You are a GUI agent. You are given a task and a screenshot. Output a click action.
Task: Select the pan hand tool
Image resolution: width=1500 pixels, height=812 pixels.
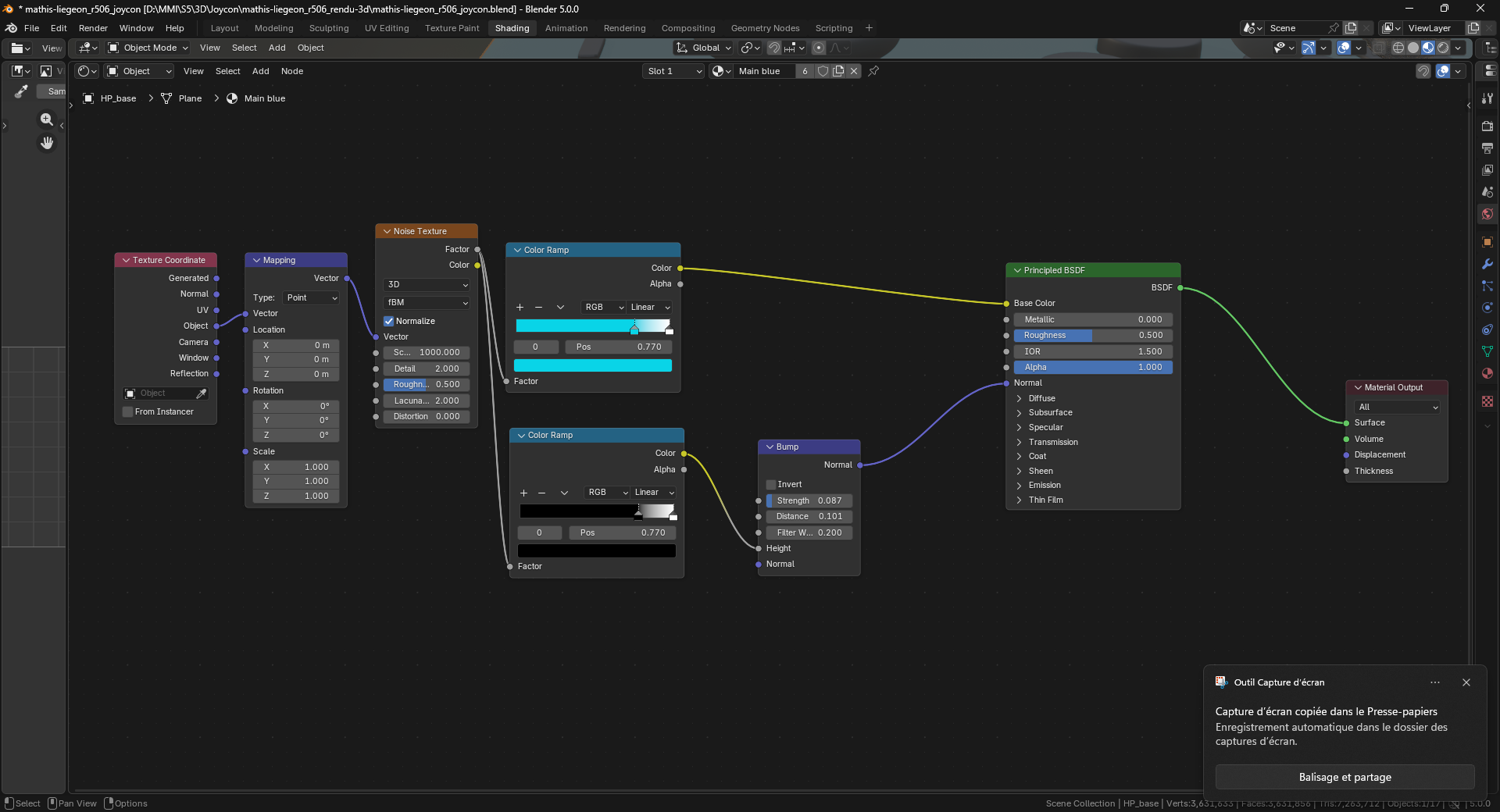click(47, 143)
